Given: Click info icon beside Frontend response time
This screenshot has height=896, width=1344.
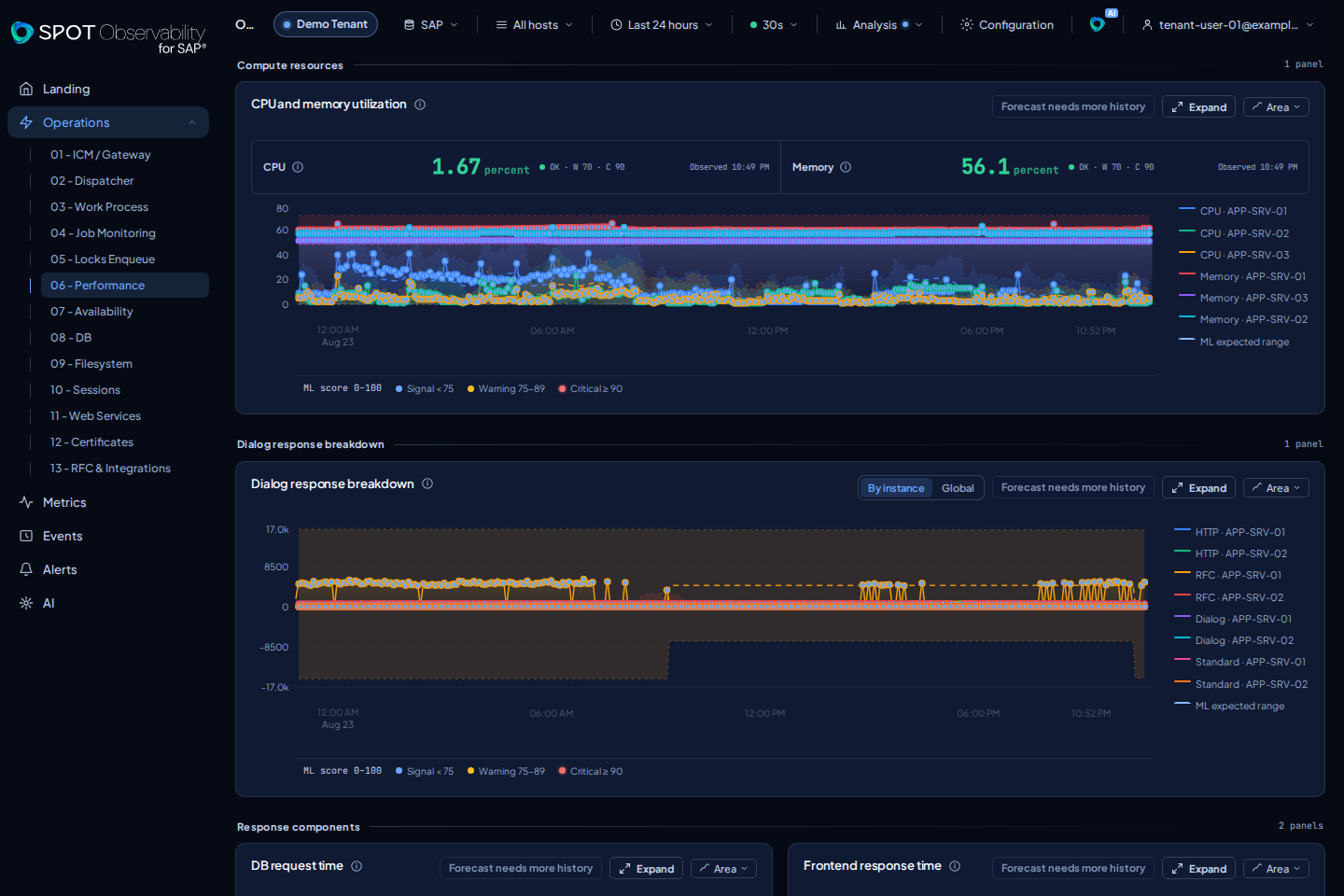Looking at the screenshot, I should coord(955,866).
